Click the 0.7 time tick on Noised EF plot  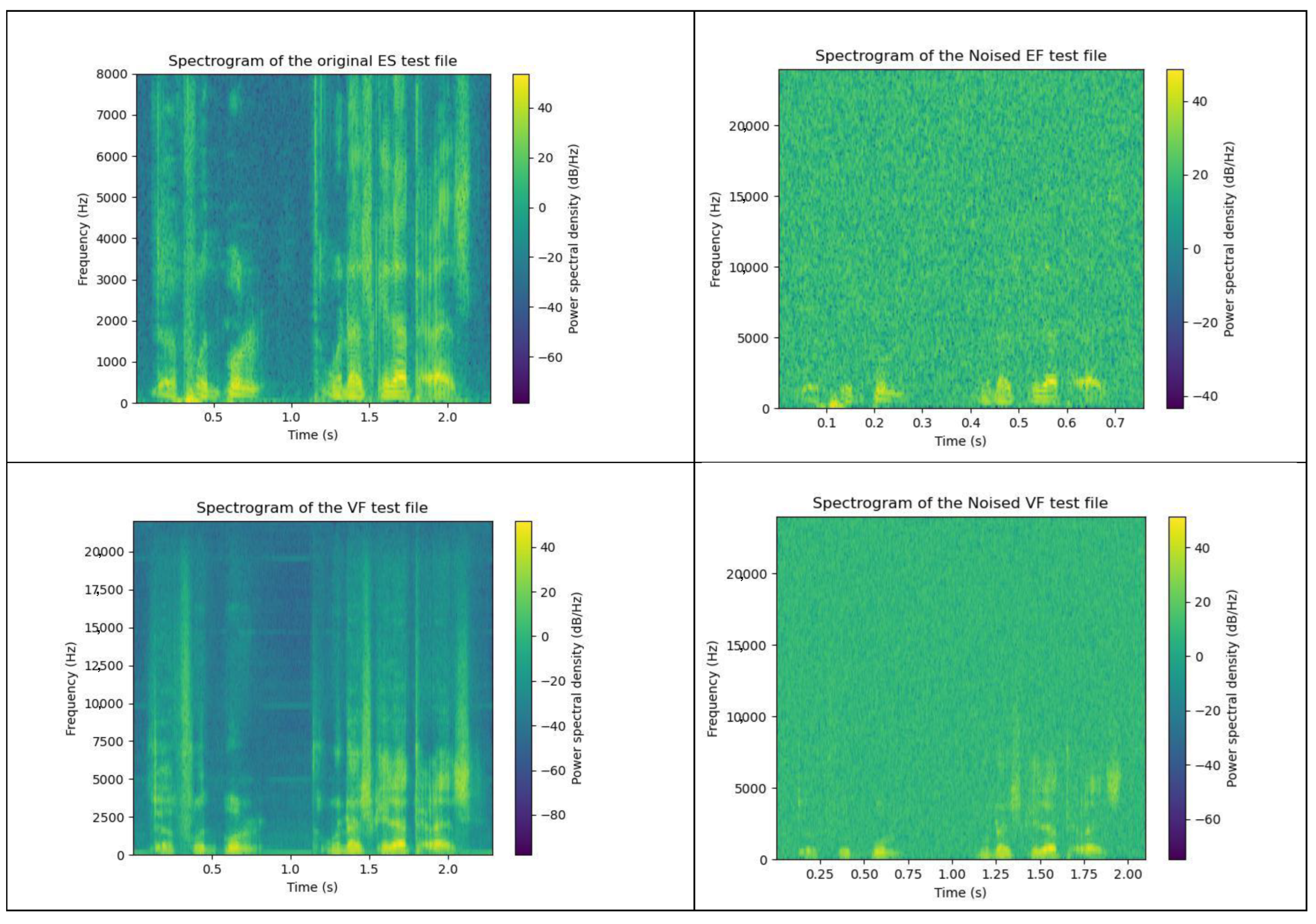(1115, 423)
